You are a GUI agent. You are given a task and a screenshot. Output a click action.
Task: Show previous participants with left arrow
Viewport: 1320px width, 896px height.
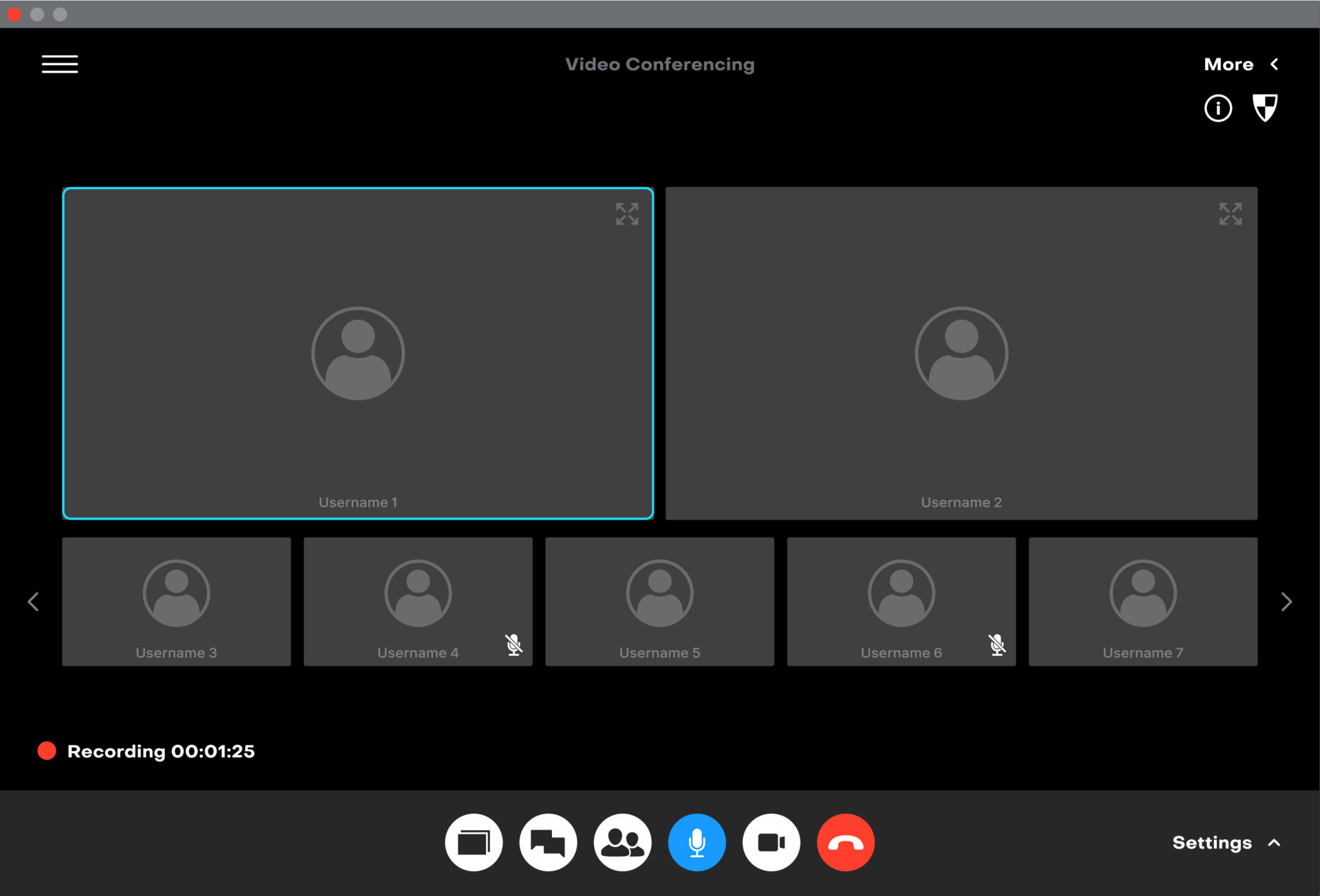pos(33,602)
